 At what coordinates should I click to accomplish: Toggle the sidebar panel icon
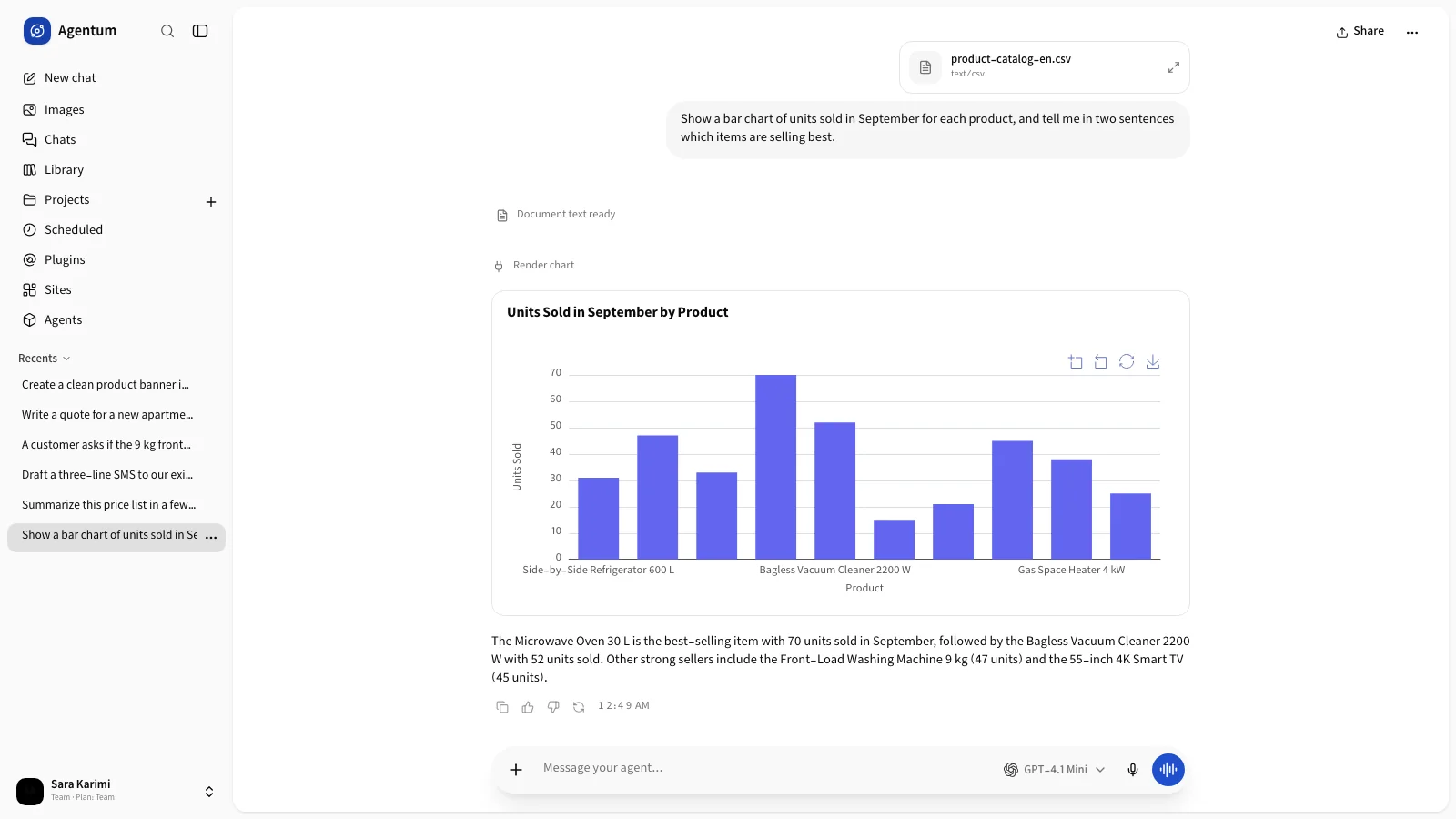click(x=200, y=31)
